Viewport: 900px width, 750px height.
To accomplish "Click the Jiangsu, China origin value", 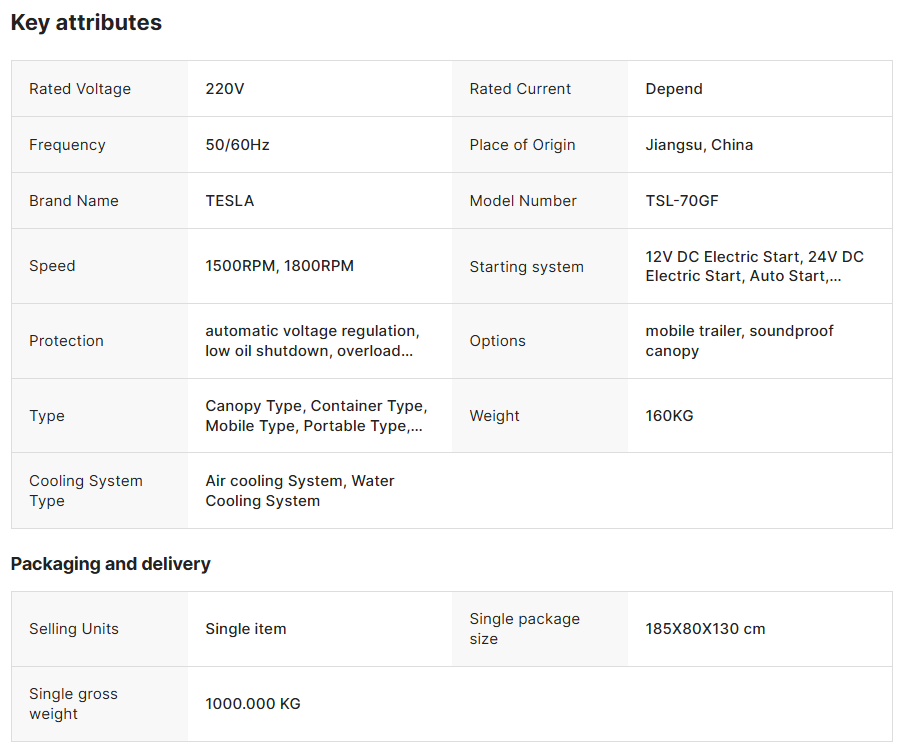I will tap(699, 145).
